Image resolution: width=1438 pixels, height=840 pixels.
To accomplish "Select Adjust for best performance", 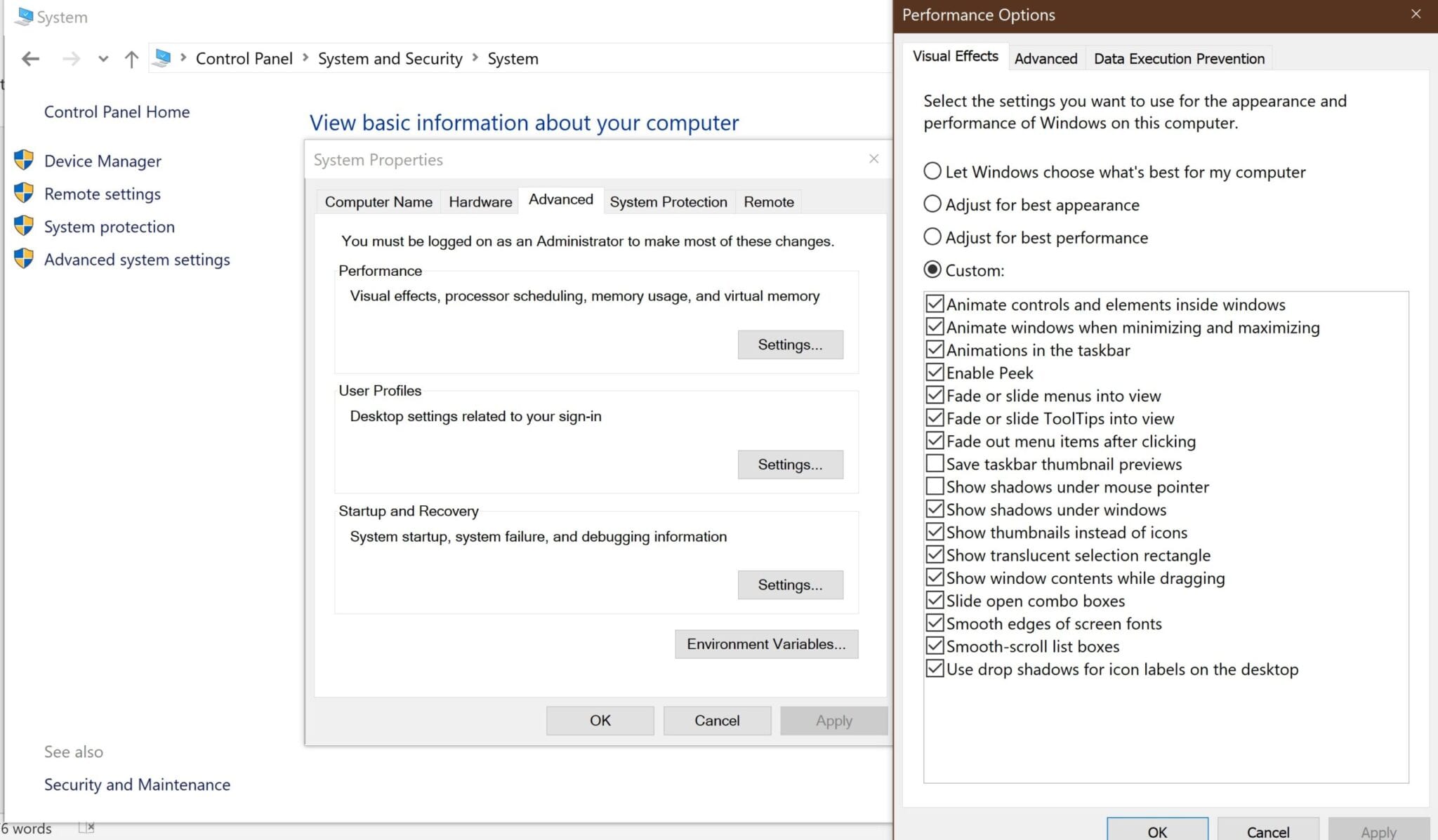I will coord(932,237).
